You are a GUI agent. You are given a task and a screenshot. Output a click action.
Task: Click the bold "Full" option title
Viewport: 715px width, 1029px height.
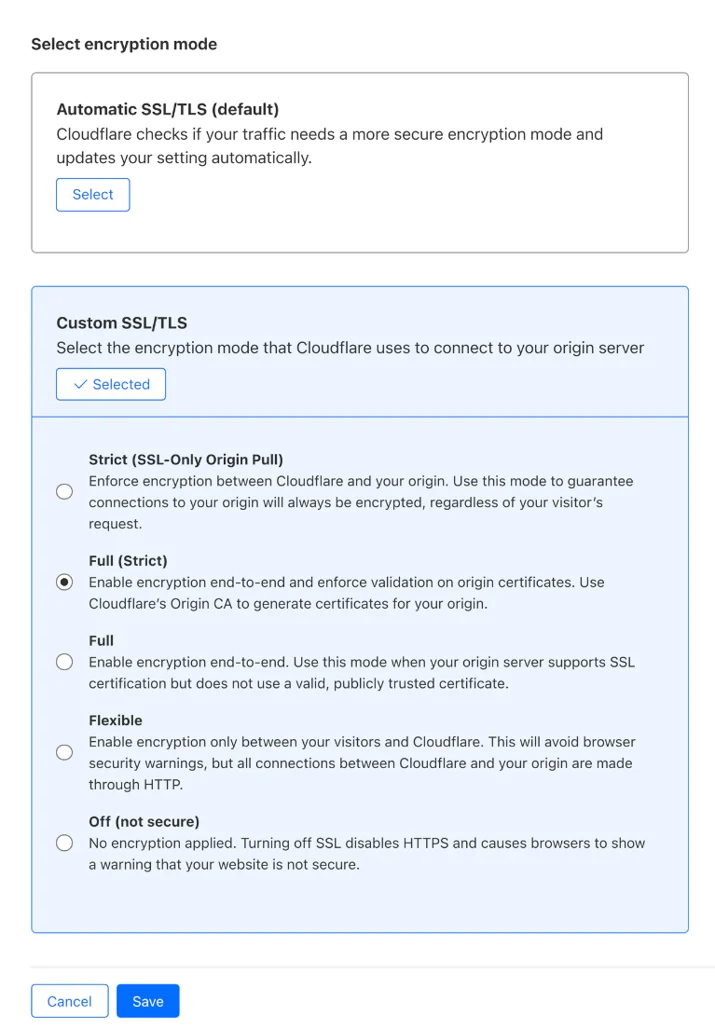tap(101, 640)
